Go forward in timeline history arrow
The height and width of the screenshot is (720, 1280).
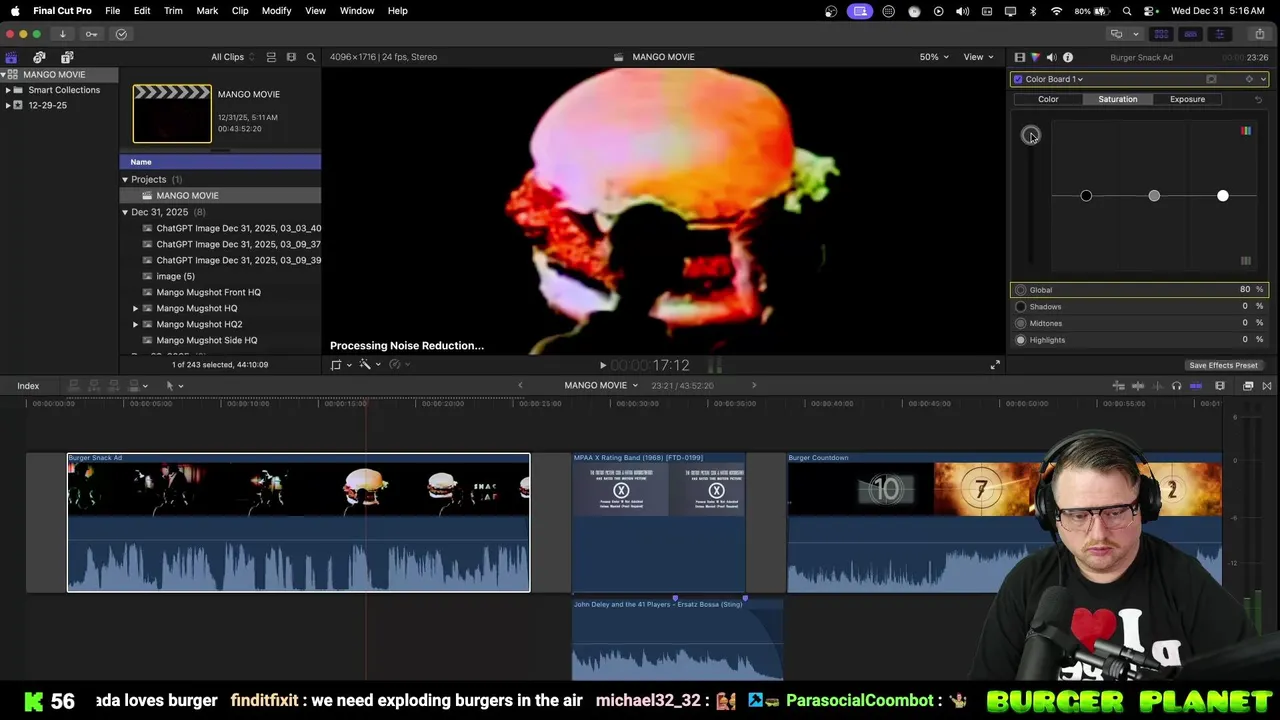point(754,386)
